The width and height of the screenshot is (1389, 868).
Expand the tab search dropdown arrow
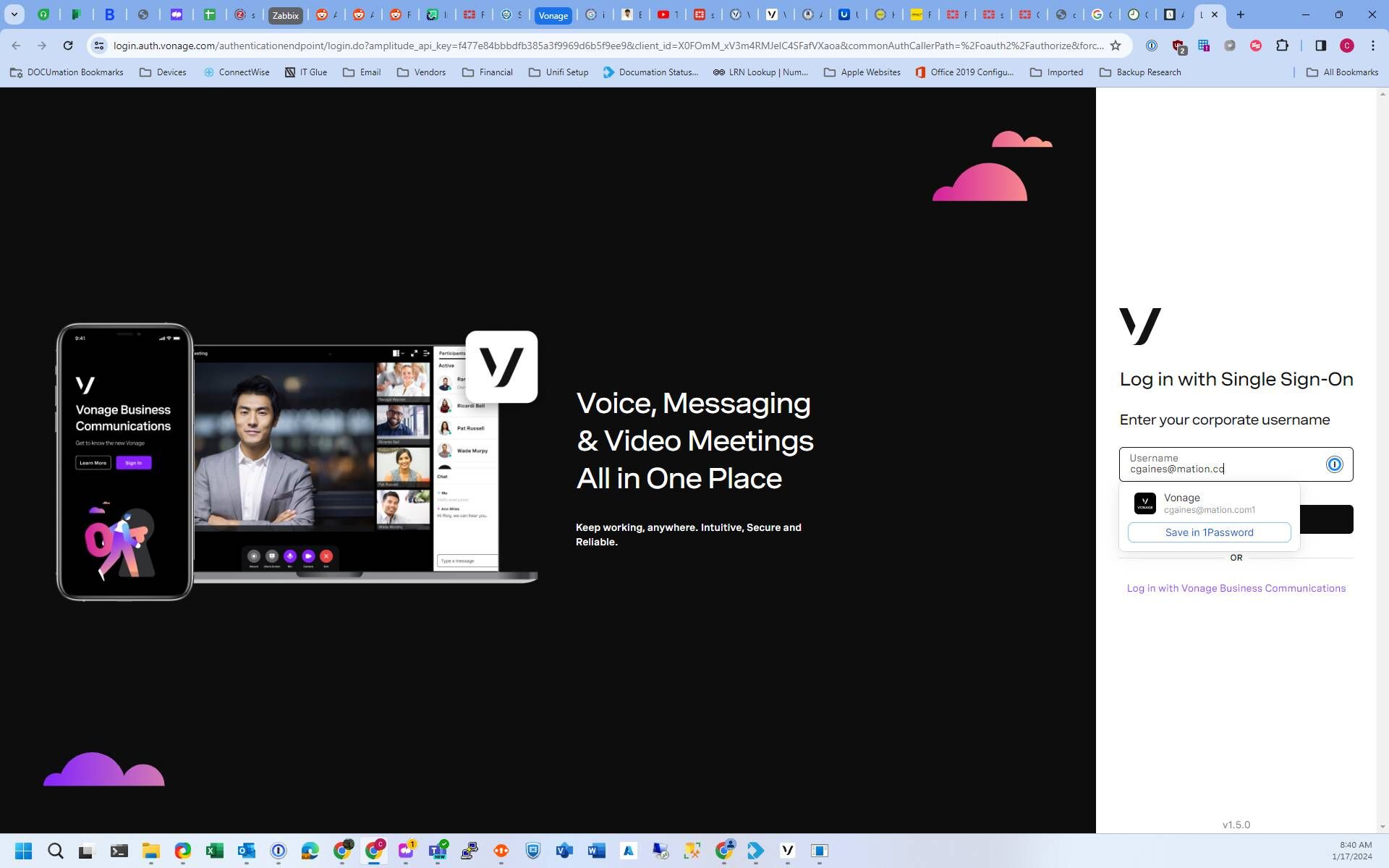click(x=14, y=14)
